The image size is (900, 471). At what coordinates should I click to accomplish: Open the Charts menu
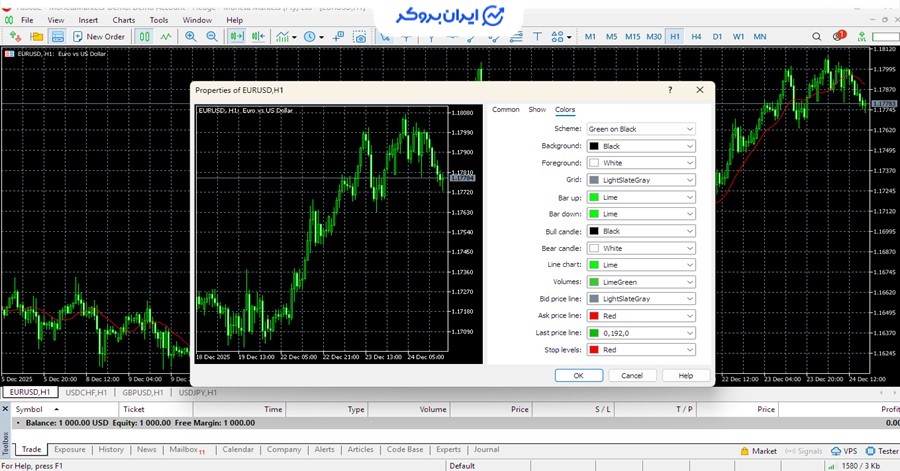click(x=124, y=20)
